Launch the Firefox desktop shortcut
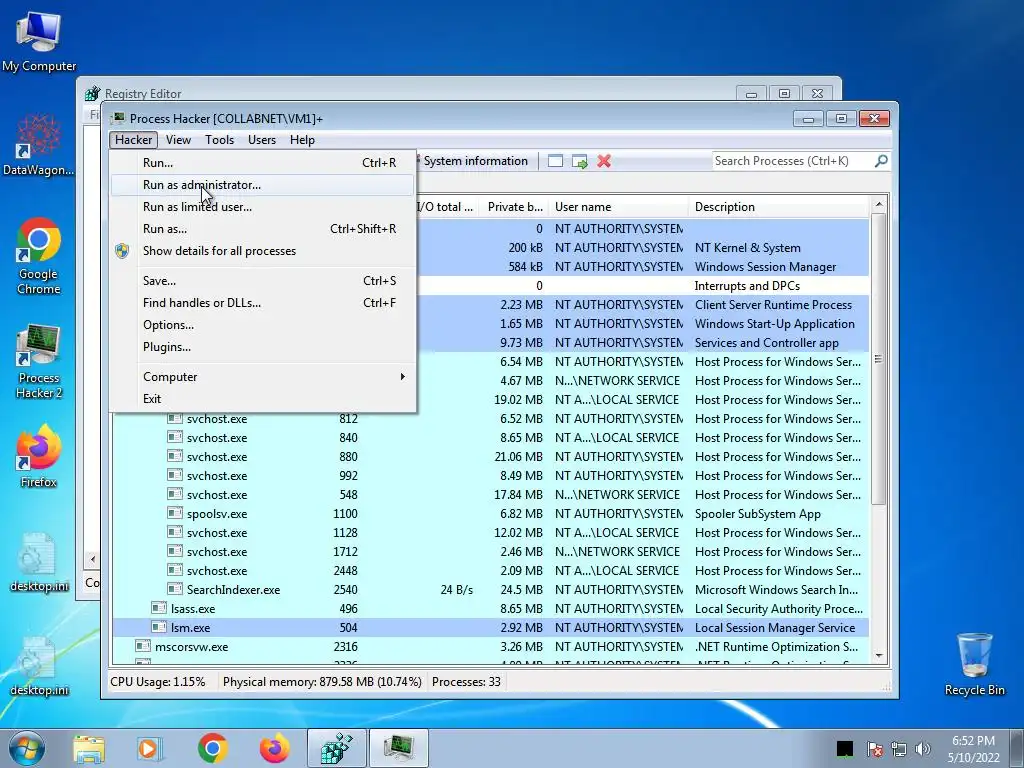 (x=39, y=456)
